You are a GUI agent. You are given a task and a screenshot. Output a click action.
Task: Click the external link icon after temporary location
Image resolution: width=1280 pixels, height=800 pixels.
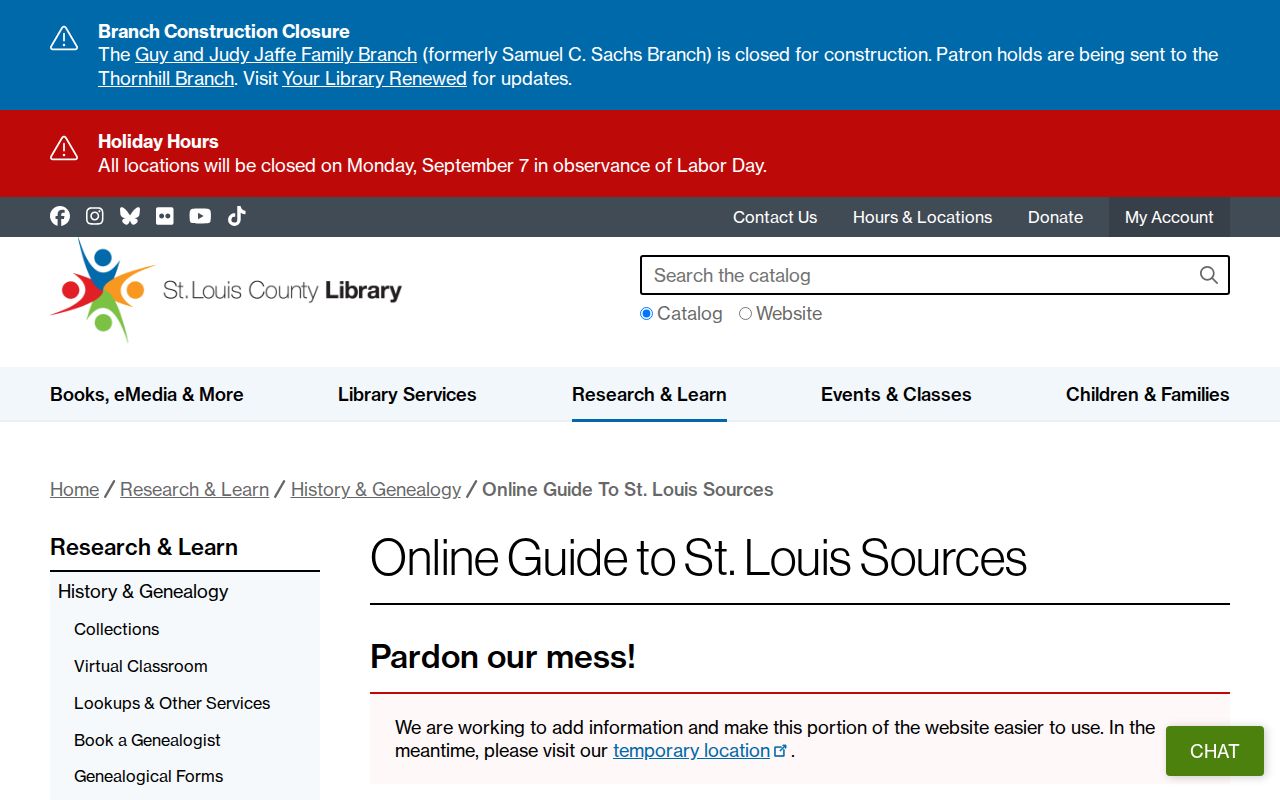(x=781, y=750)
